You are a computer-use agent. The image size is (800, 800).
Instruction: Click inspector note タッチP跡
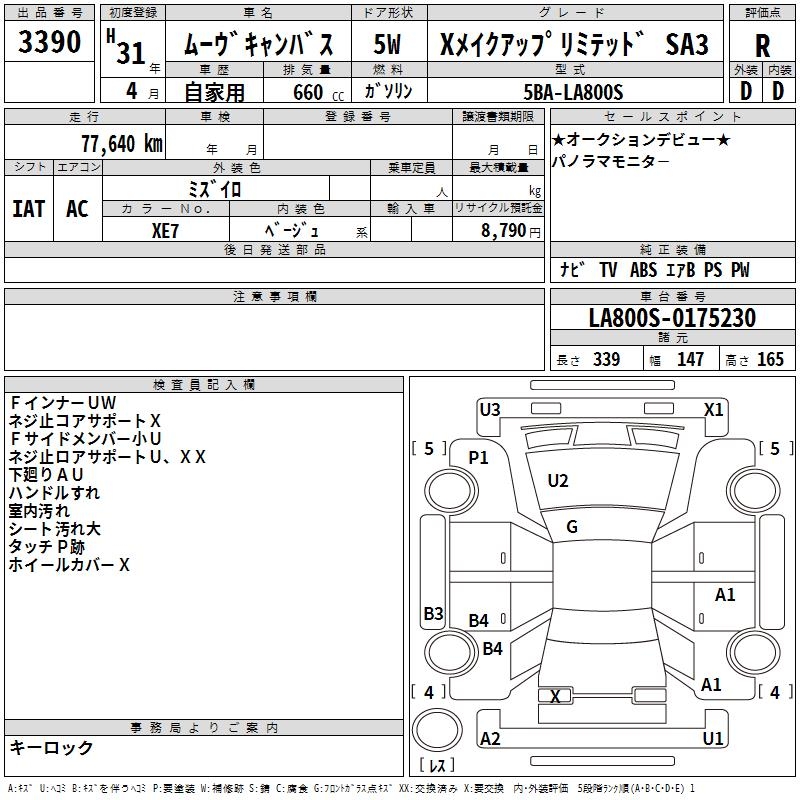point(46,546)
